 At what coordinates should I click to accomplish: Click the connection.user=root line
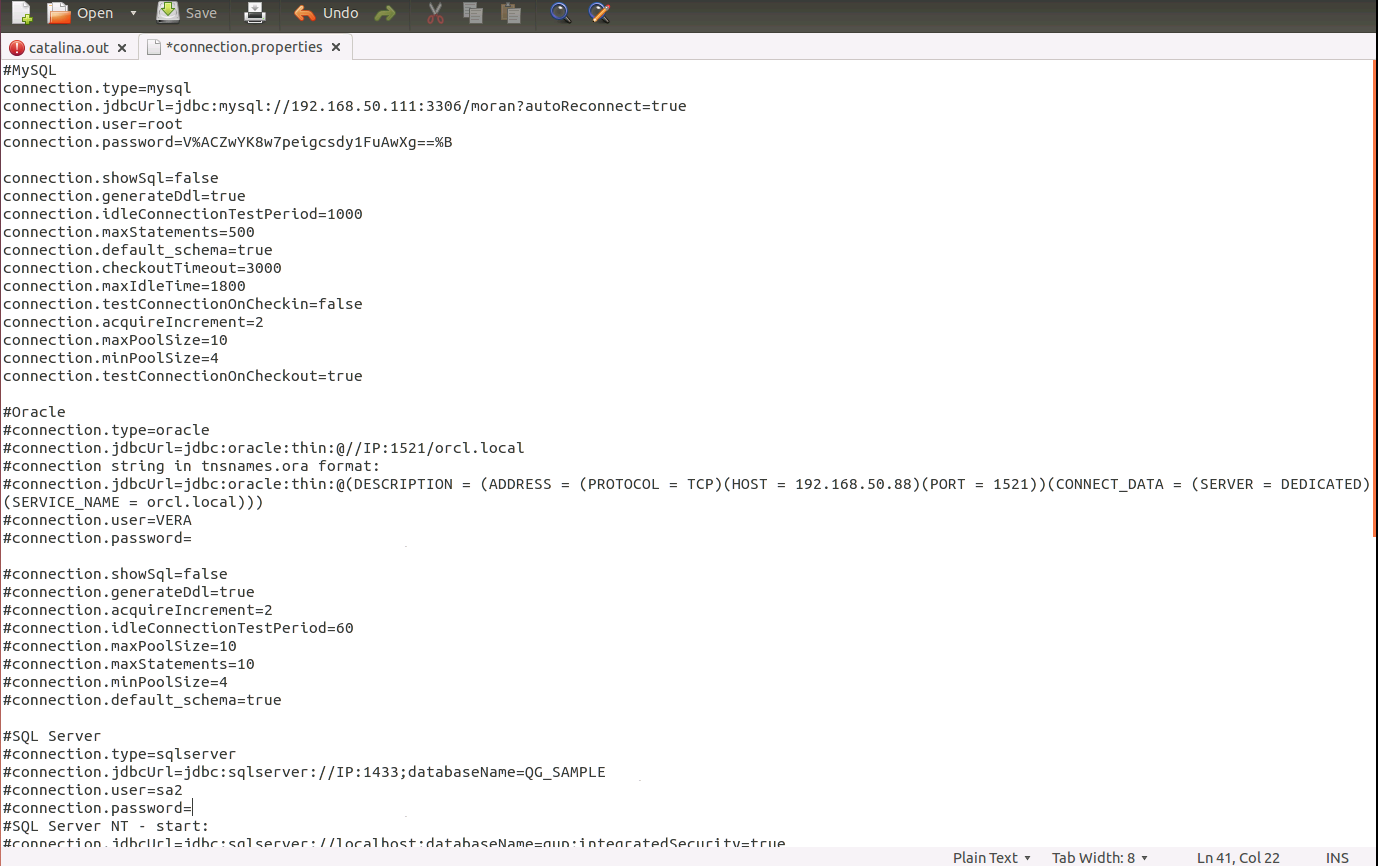click(x=93, y=124)
